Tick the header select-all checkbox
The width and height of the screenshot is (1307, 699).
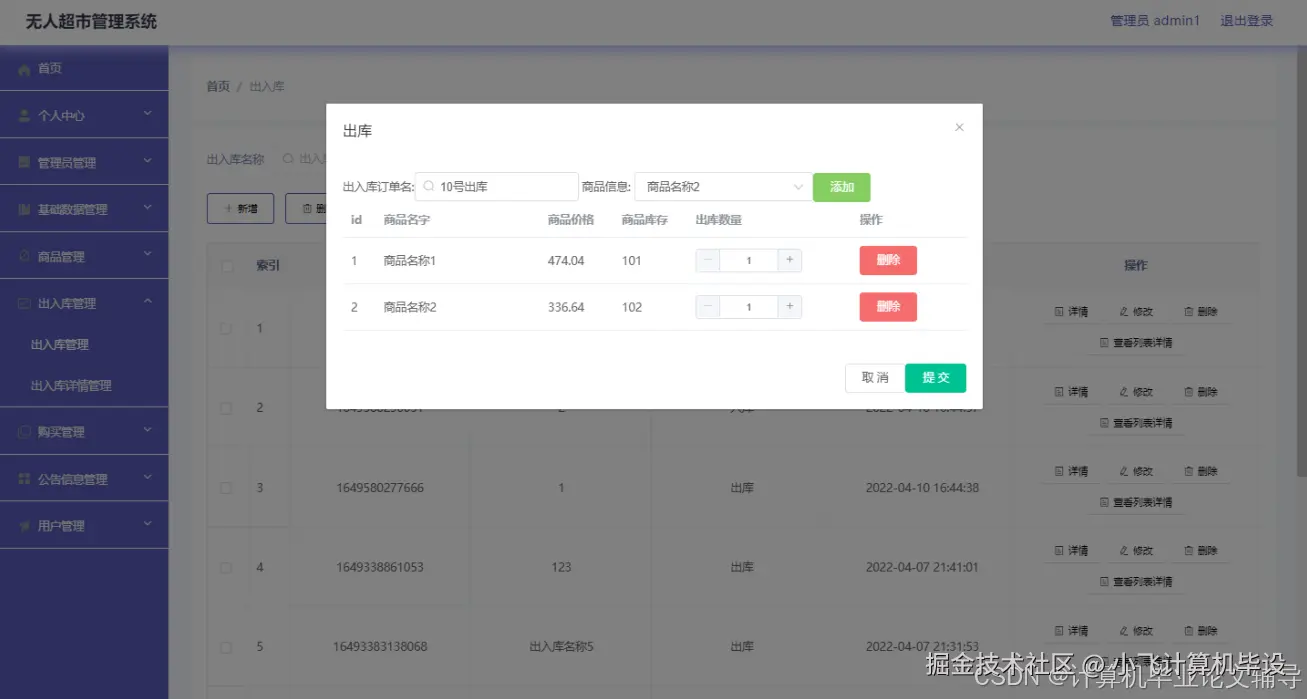point(226,265)
